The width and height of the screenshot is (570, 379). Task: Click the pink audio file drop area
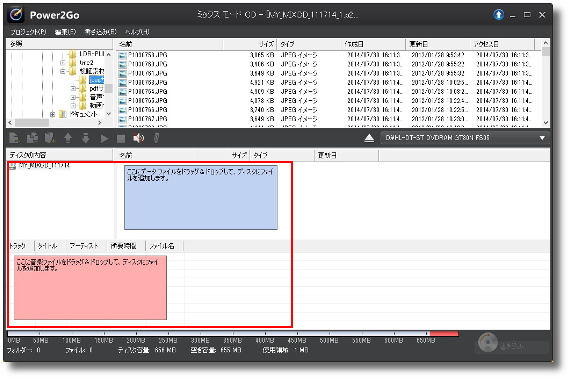[x=90, y=287]
